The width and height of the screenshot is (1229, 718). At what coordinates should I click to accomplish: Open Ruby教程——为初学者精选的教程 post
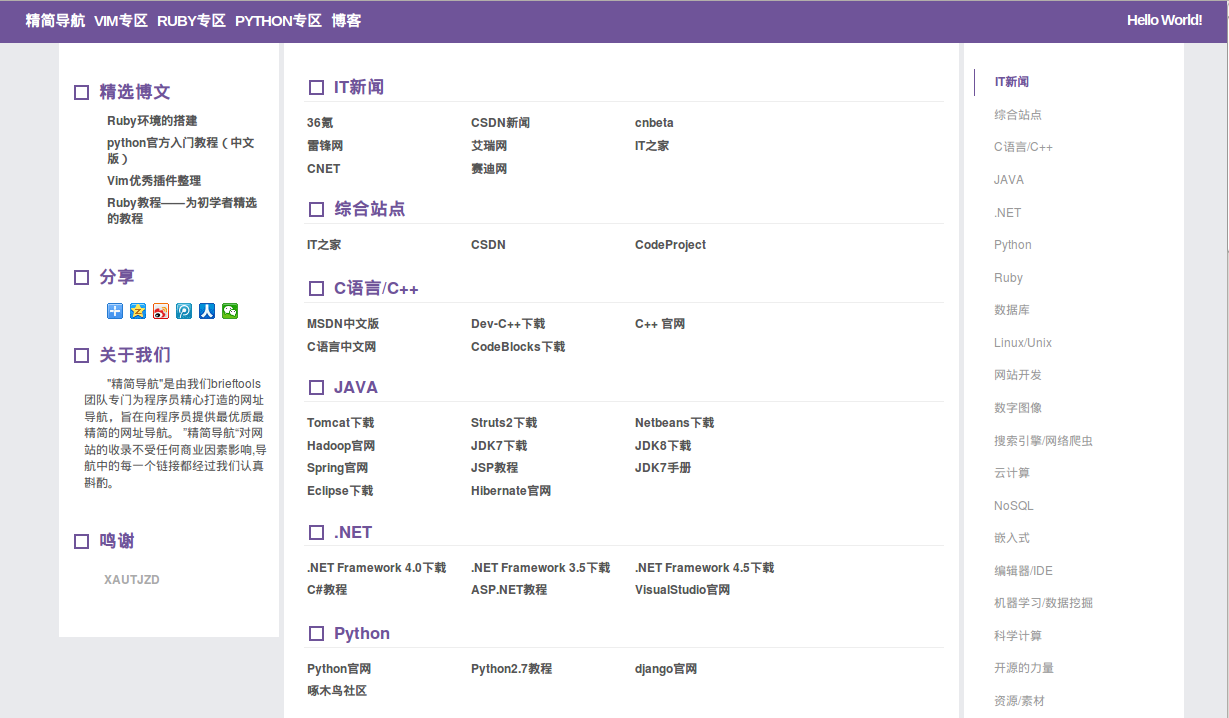tap(182, 211)
